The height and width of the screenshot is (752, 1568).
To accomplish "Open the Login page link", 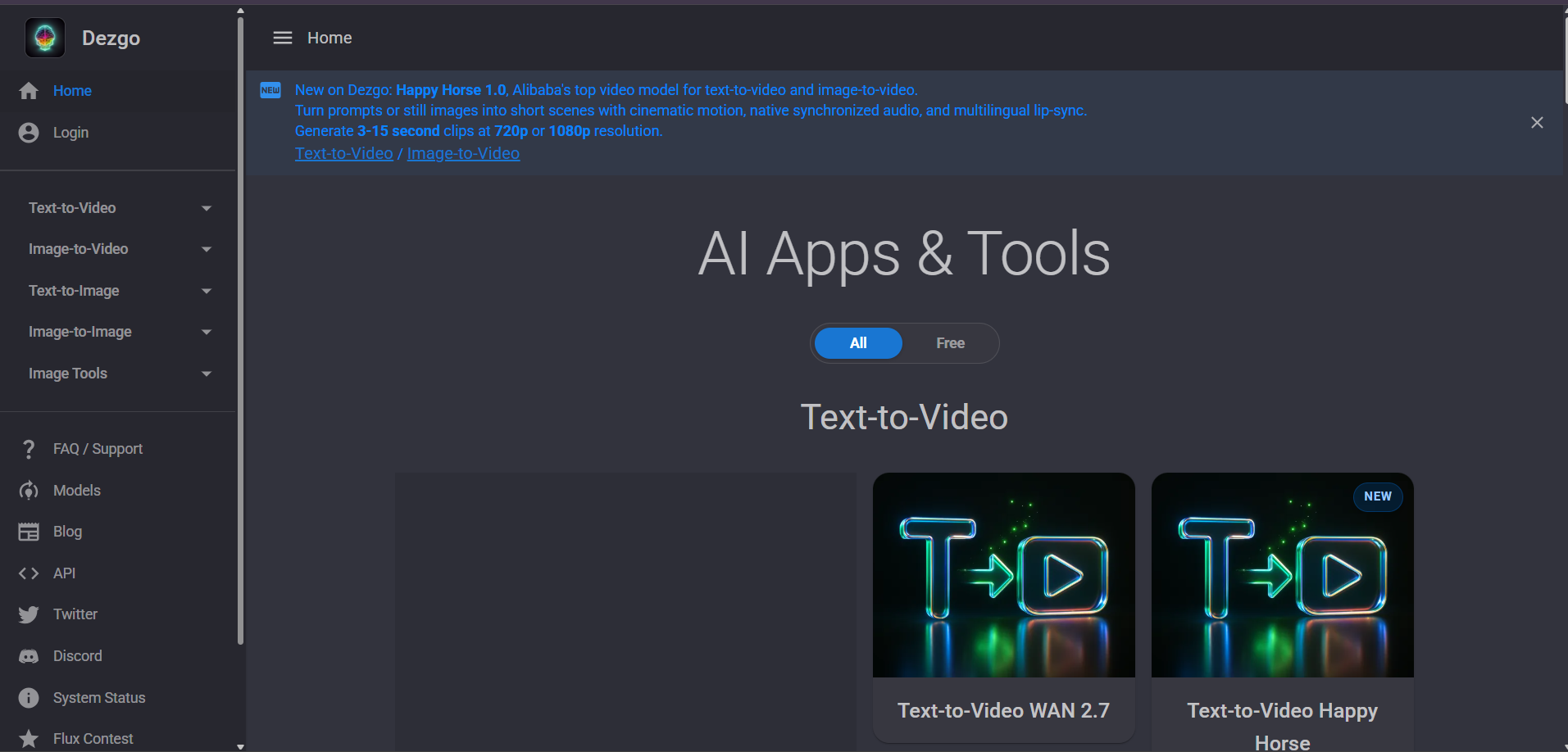I will coord(70,133).
